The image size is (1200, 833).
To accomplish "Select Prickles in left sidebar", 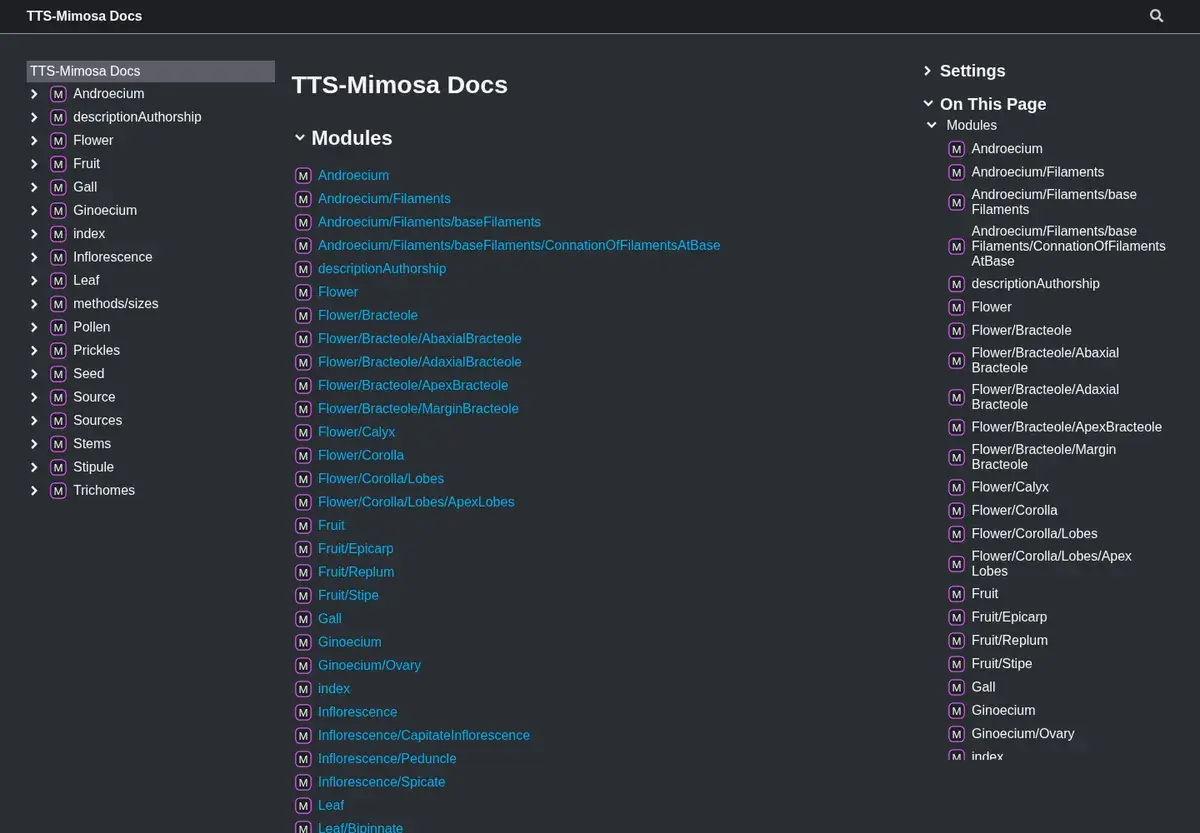I will 96,350.
